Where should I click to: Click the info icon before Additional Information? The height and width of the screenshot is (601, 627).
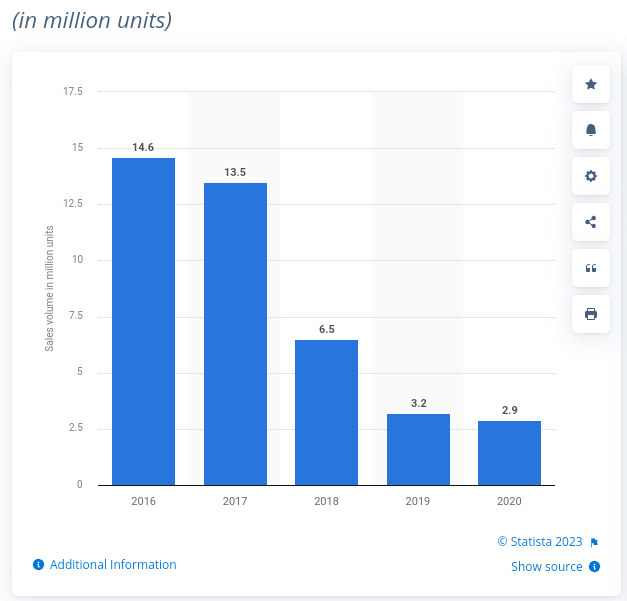(x=38, y=565)
